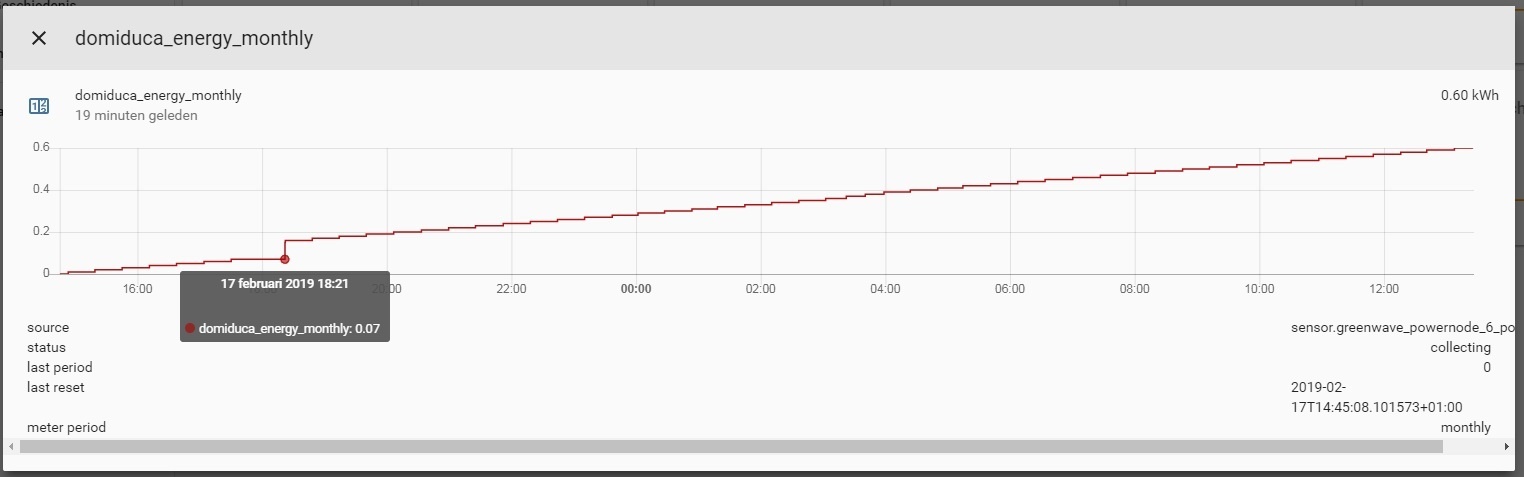Screen dimensions: 1524x477
Task: Click the 0.6 y-axis label
Action: pos(41,148)
